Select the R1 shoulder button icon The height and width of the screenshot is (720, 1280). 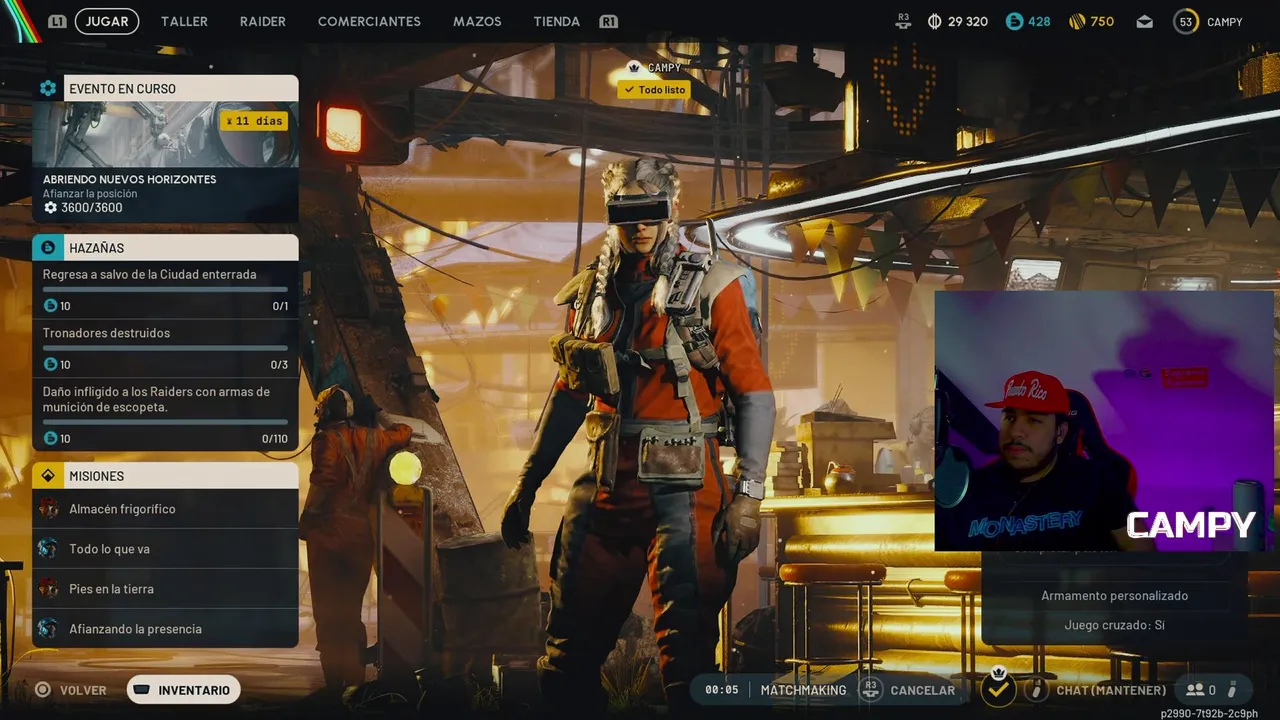pos(608,21)
